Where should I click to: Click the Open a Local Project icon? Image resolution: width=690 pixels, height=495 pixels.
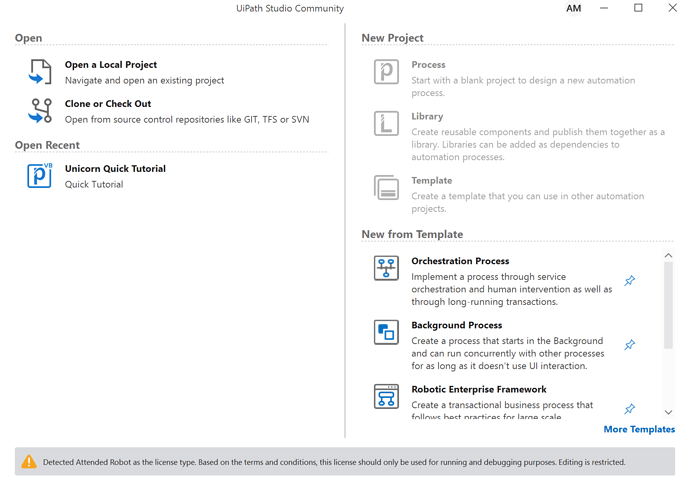pos(40,72)
